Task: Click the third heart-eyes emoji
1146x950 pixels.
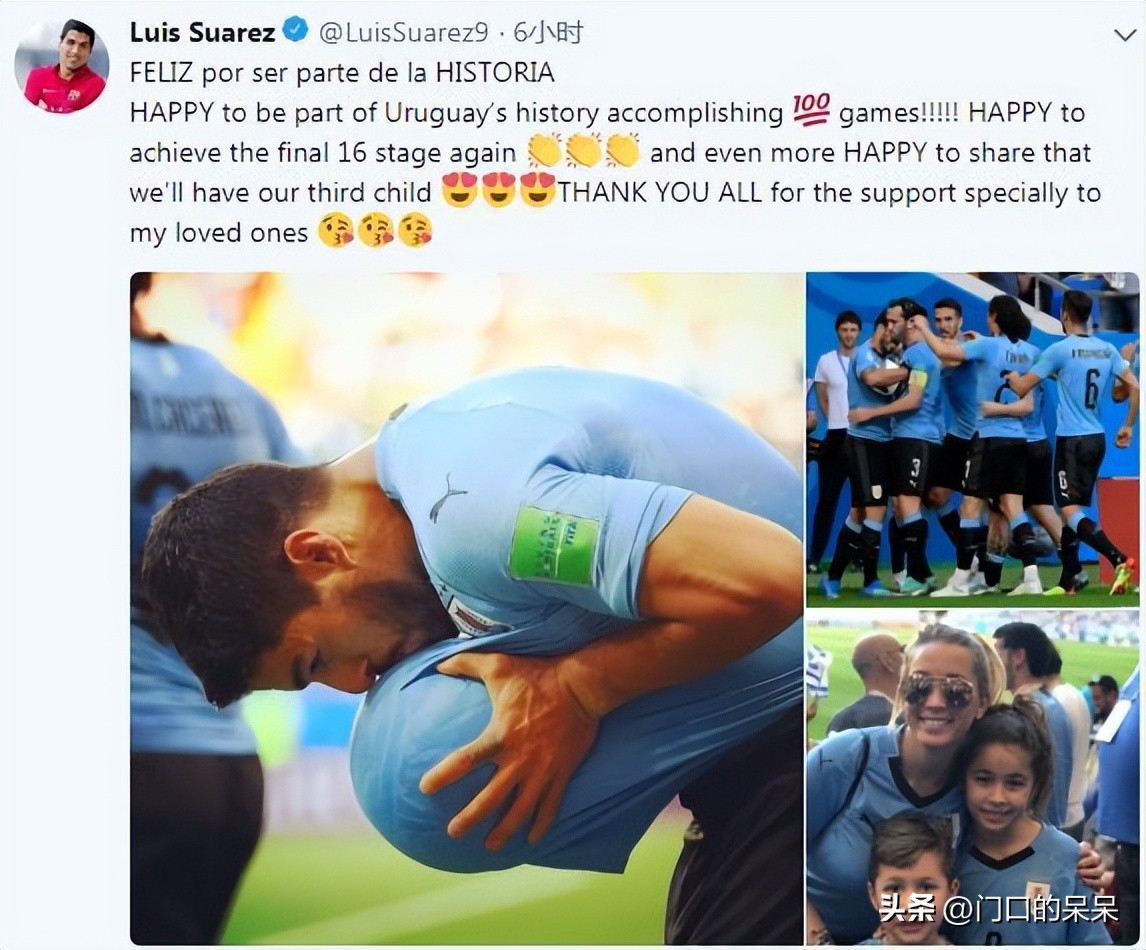Action: coord(538,191)
